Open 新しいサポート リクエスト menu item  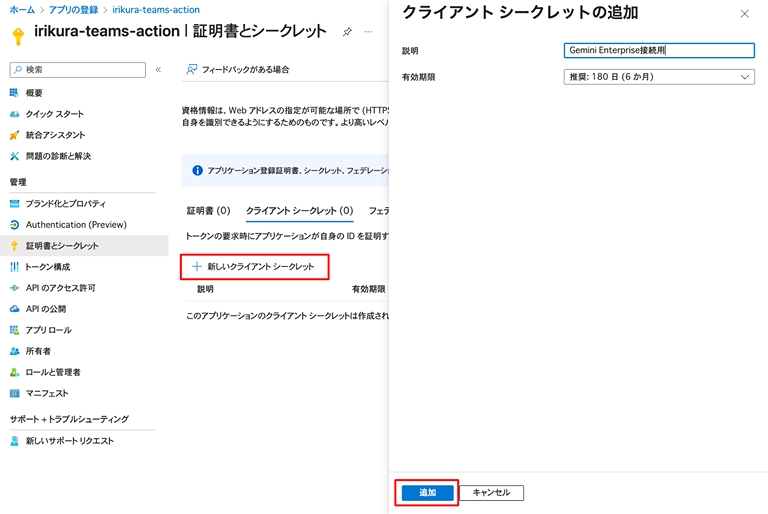(x=70, y=441)
